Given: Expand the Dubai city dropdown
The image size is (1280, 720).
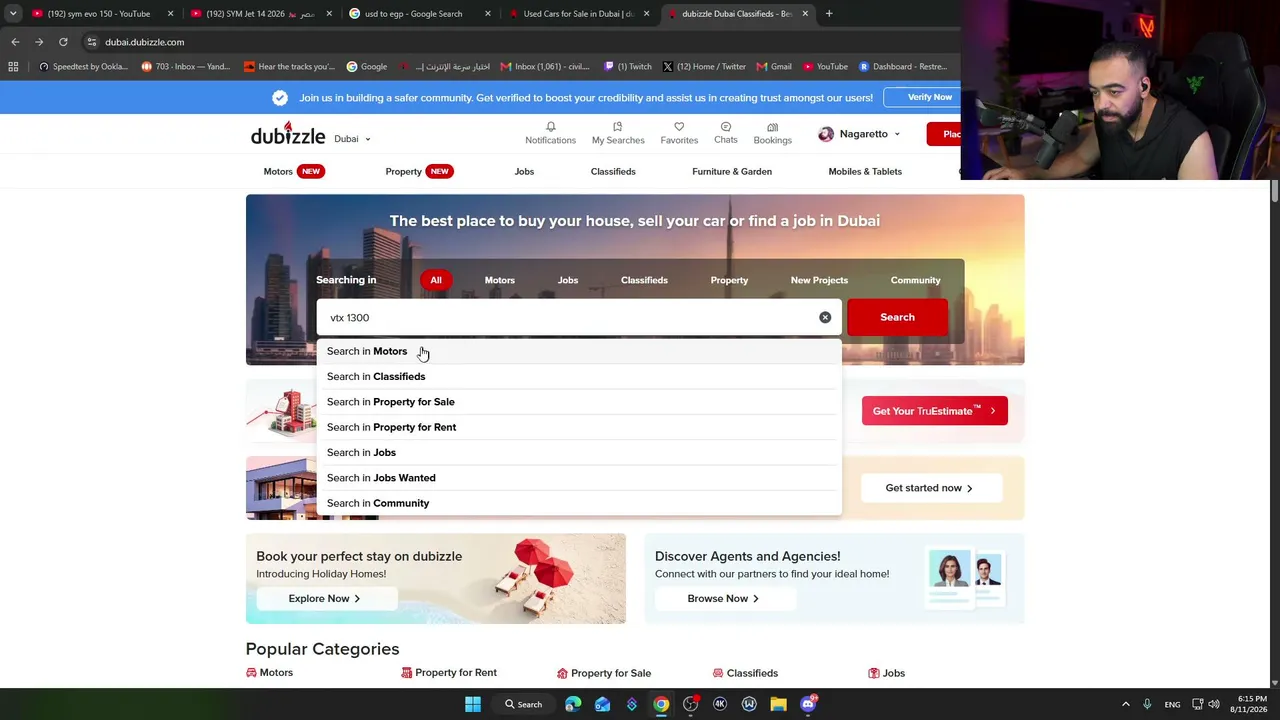Looking at the screenshot, I should [x=352, y=139].
